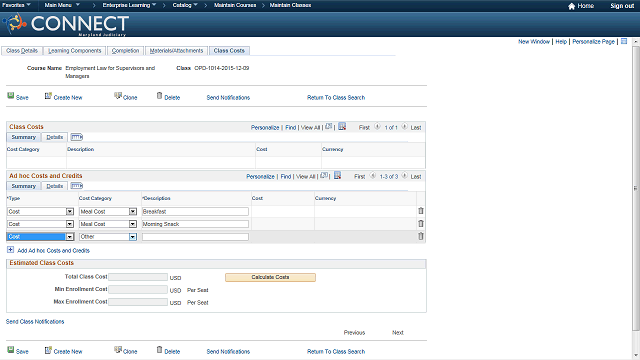This screenshot has height=360, width=640.
Task: Click the Home house icon
Action: pos(571,6)
